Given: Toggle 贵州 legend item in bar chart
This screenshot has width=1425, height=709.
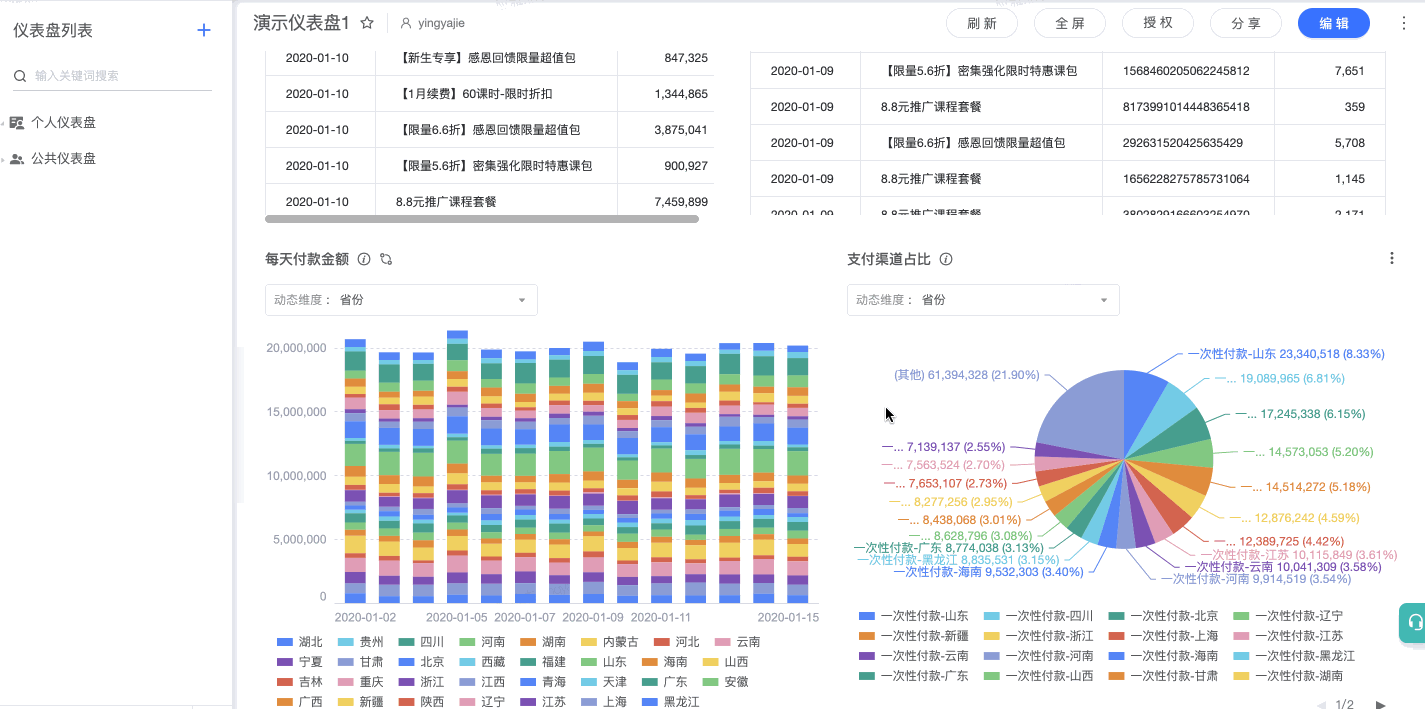Looking at the screenshot, I should click(360, 642).
